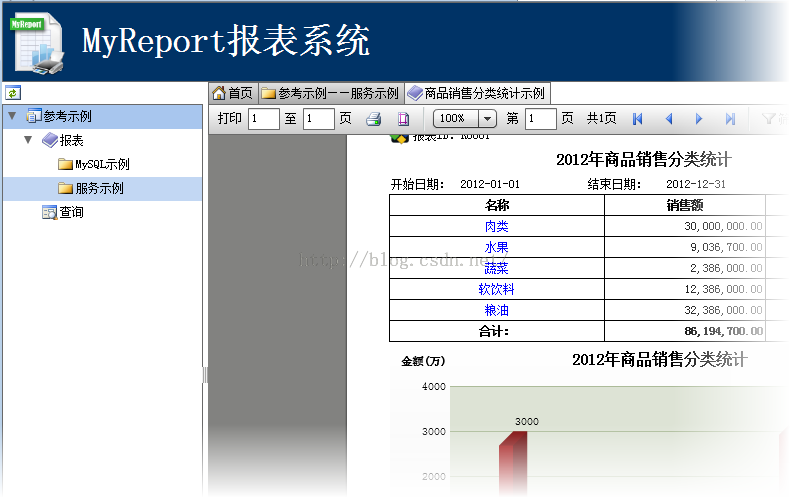Viewport: 790px width, 498px height.
Task: Click the printer icon
Action: tap(373, 119)
